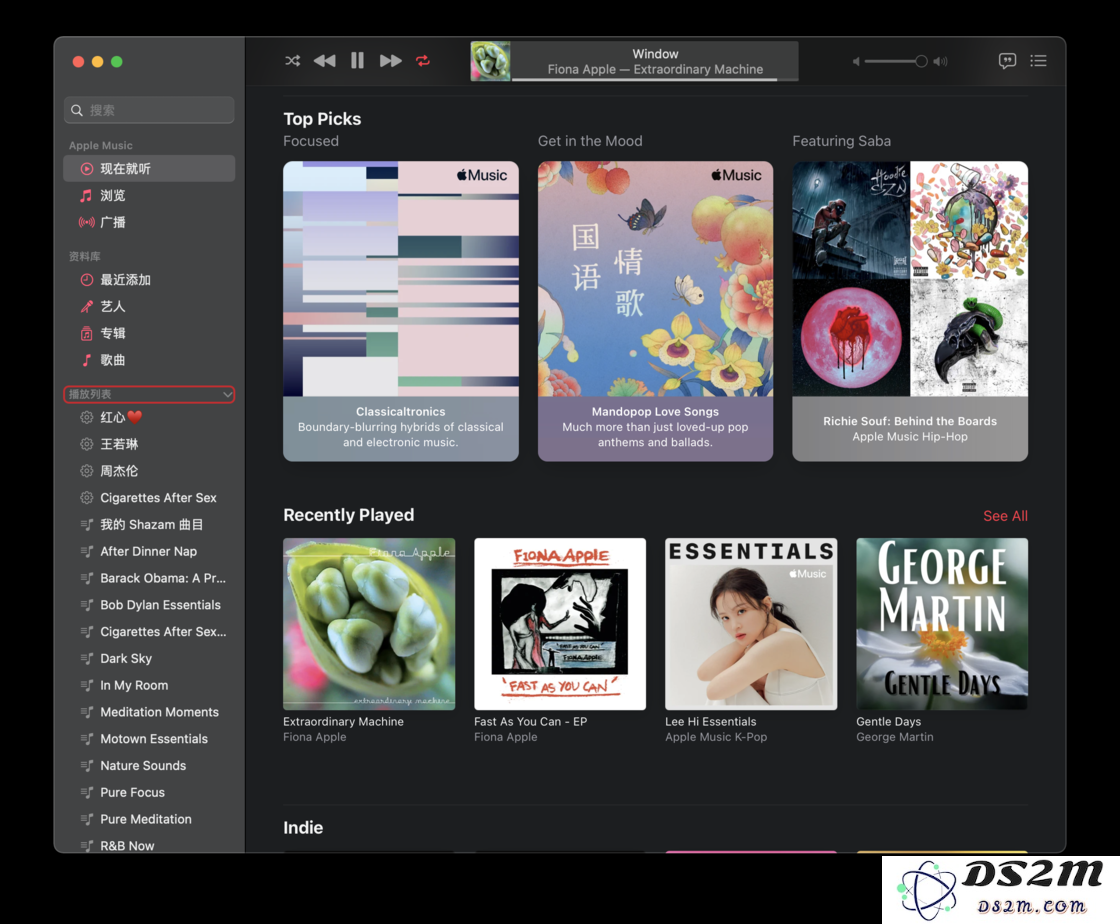Click the search field in the sidebar
This screenshot has width=1120, height=924.
(149, 110)
